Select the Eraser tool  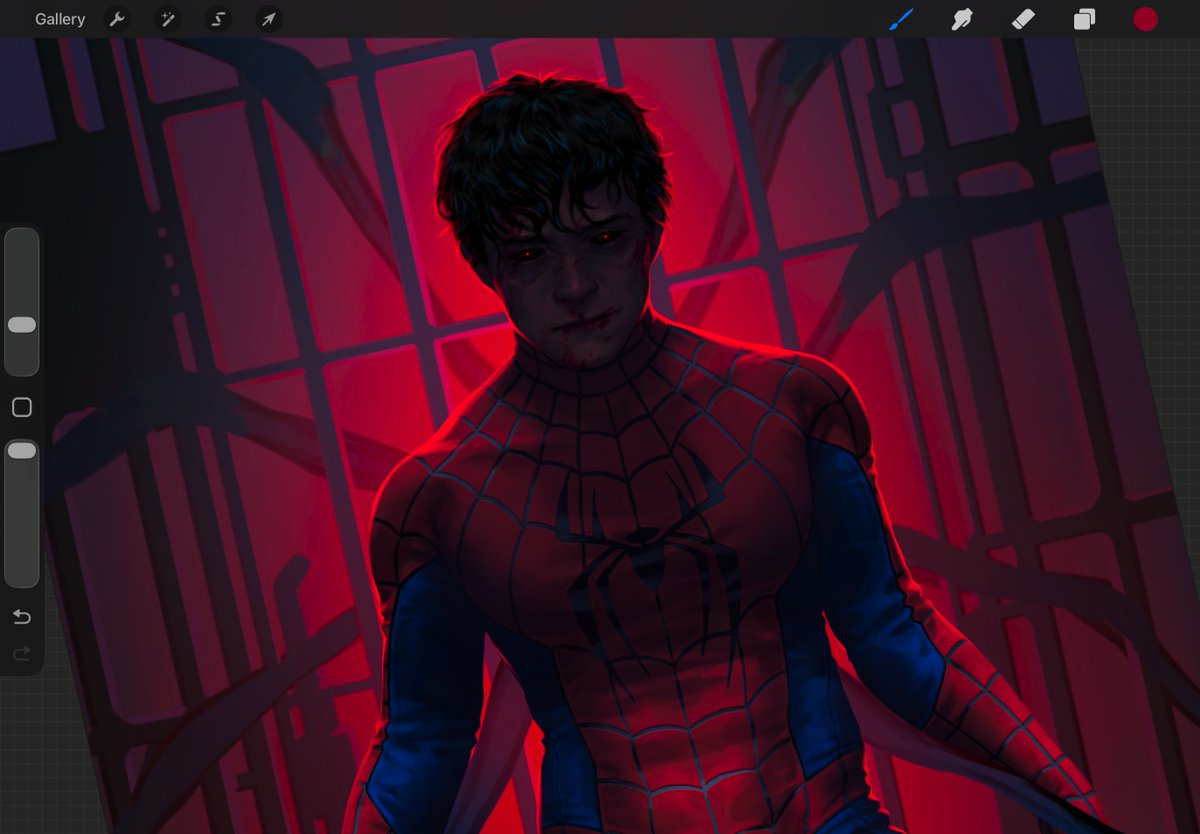(1023, 19)
